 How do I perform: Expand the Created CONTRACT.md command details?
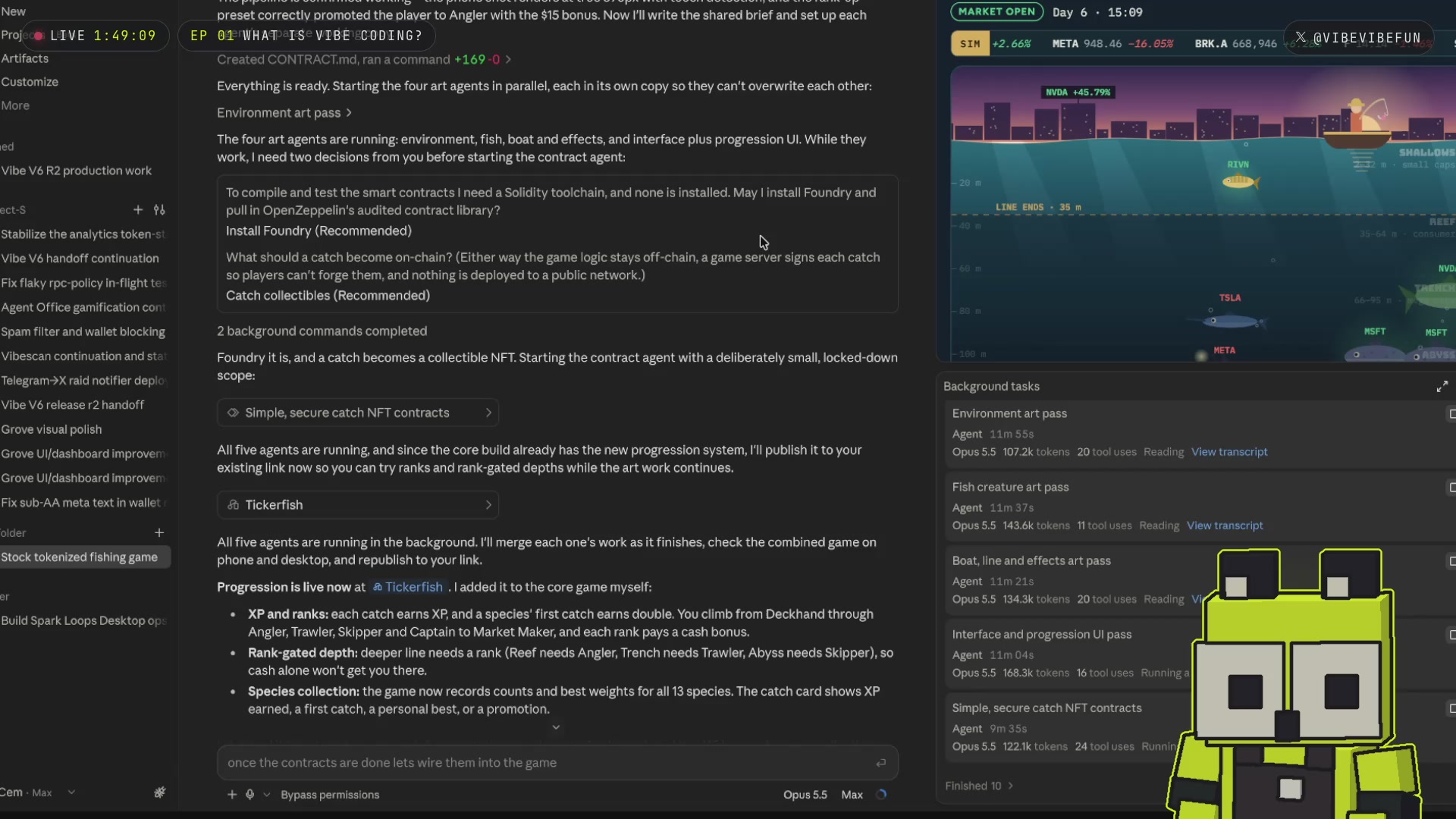tap(364, 60)
